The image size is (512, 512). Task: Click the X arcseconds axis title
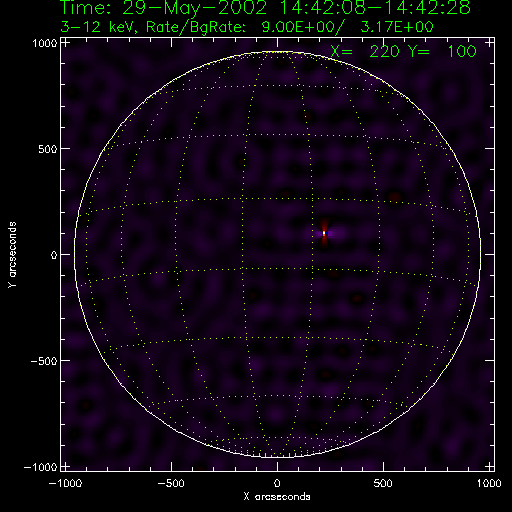pyautogui.click(x=277, y=497)
